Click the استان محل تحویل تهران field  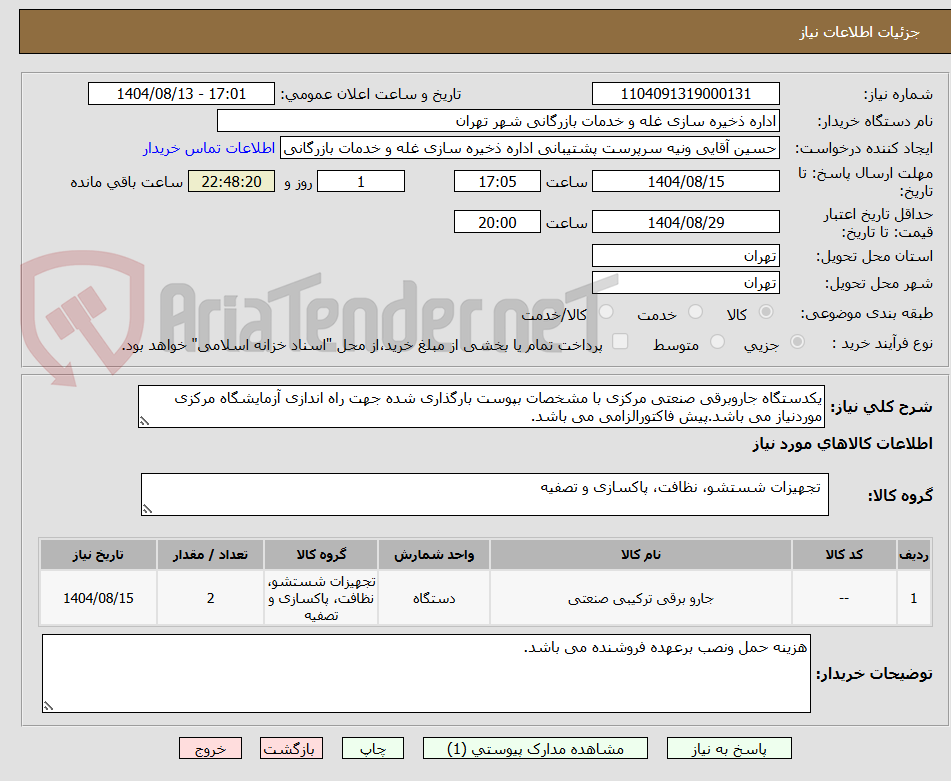click(686, 255)
